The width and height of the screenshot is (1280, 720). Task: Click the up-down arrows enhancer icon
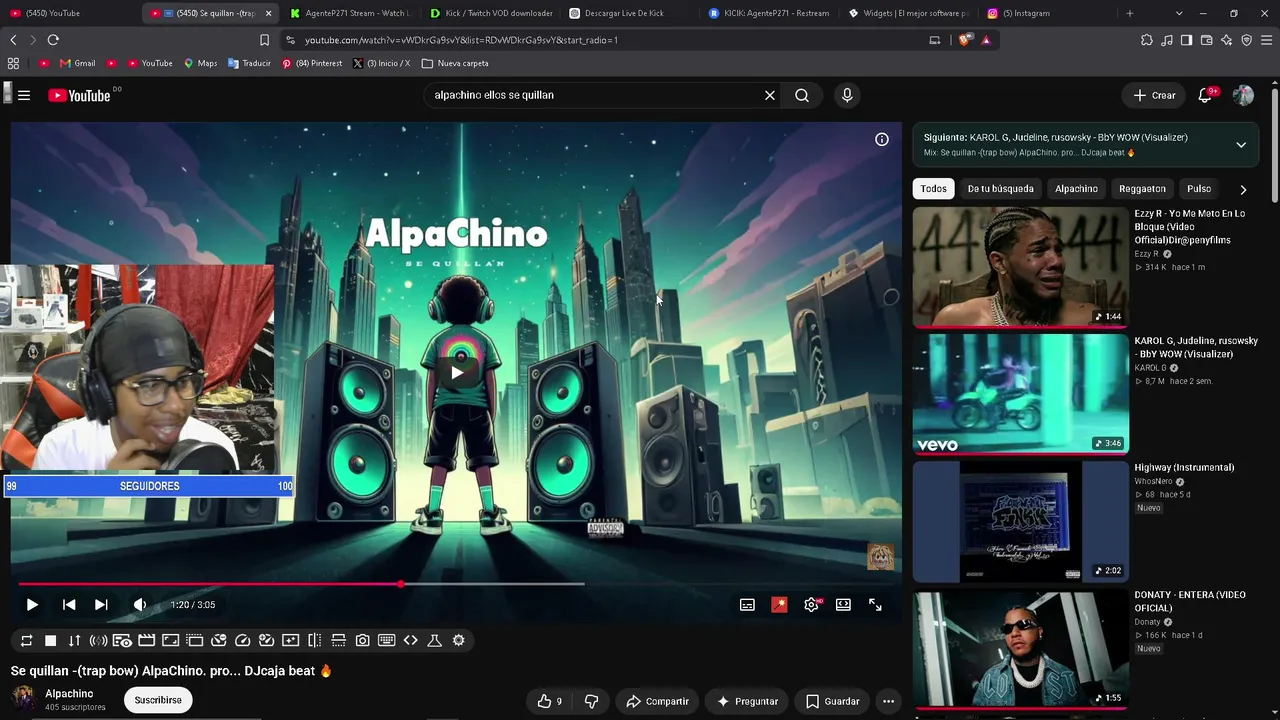74,641
